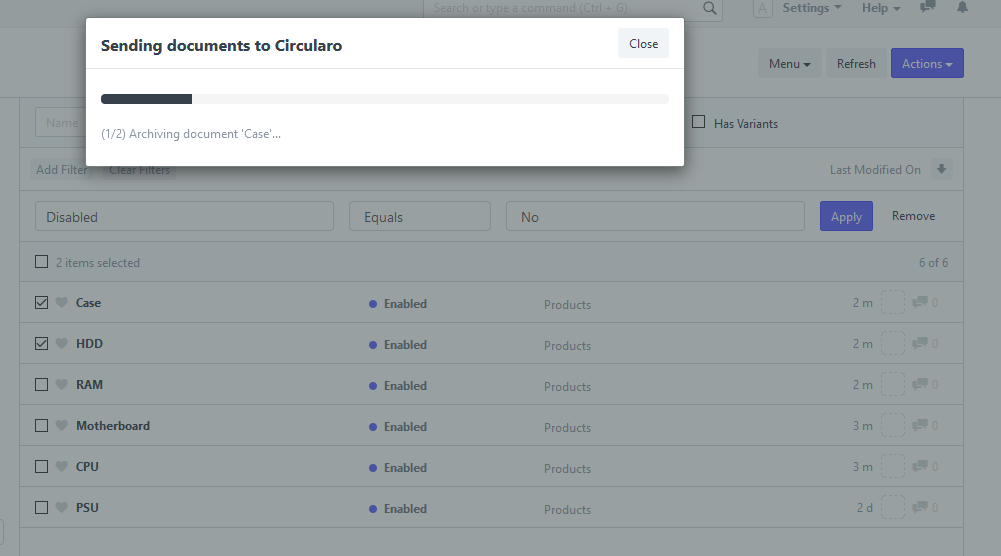The width and height of the screenshot is (1001, 556).
Task: Uncheck the Case row checkbox
Action: 41,303
